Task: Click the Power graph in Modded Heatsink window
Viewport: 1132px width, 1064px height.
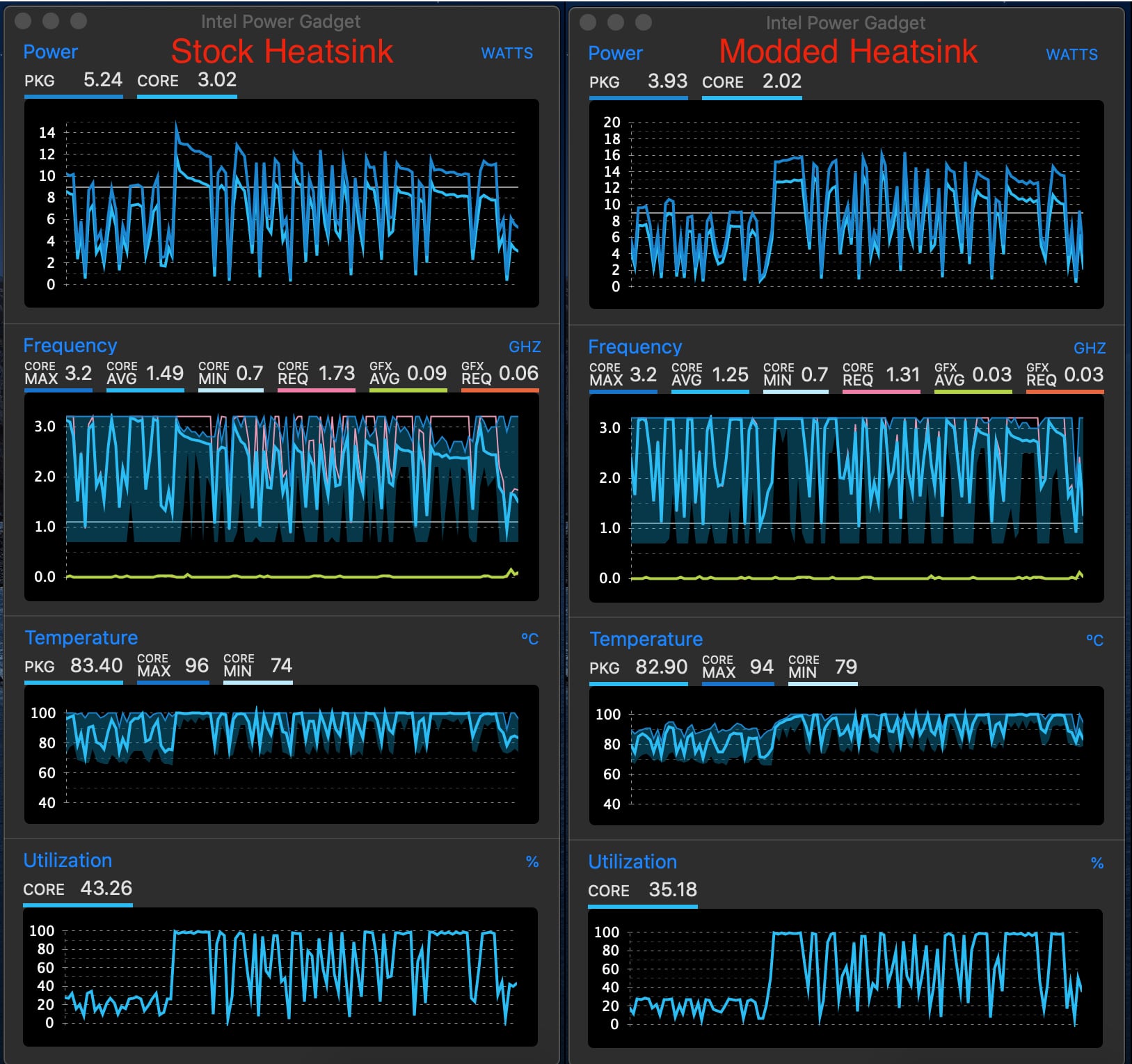Action: 847,205
